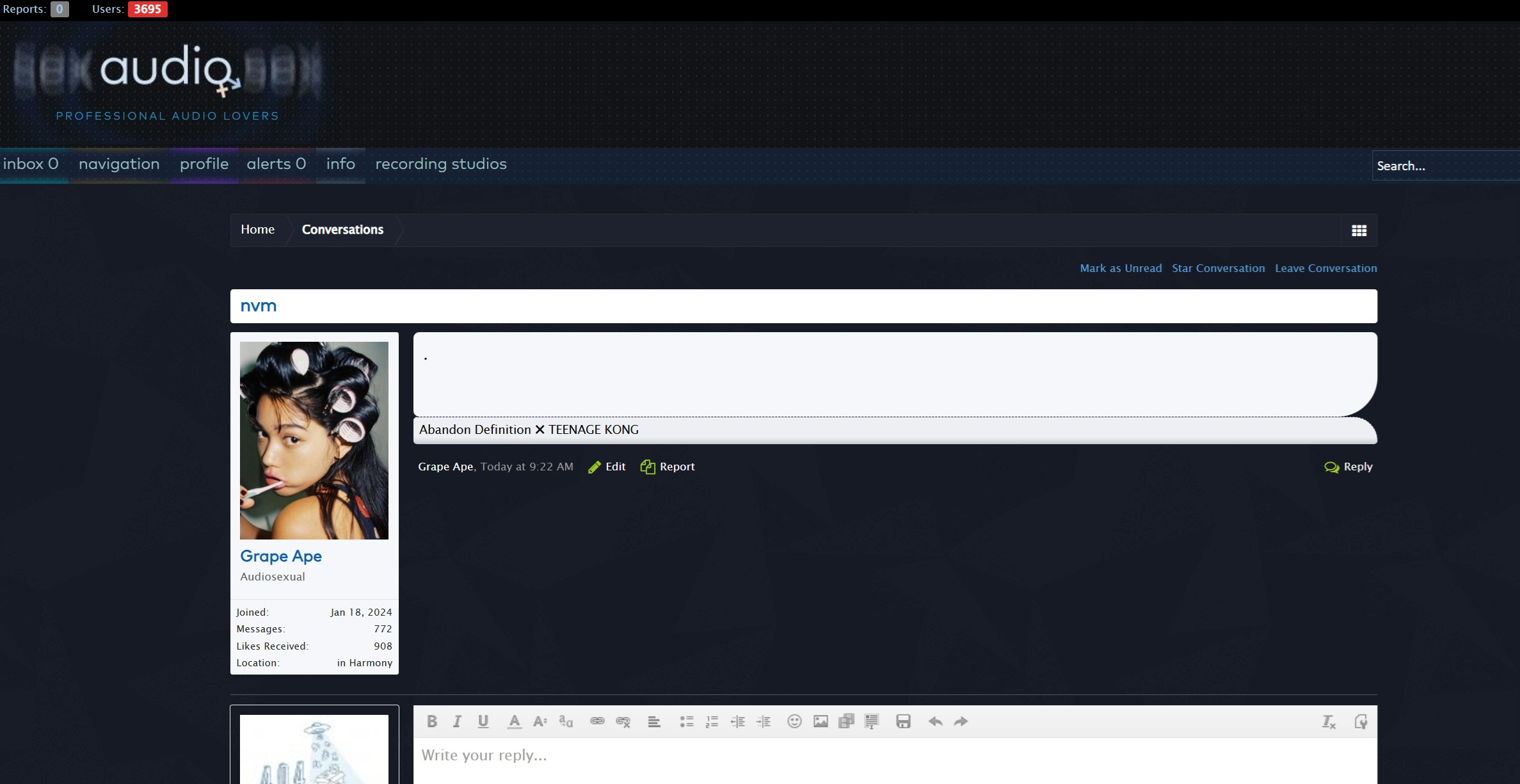Open the recording studios menu
The width and height of the screenshot is (1520, 784).
tap(440, 164)
